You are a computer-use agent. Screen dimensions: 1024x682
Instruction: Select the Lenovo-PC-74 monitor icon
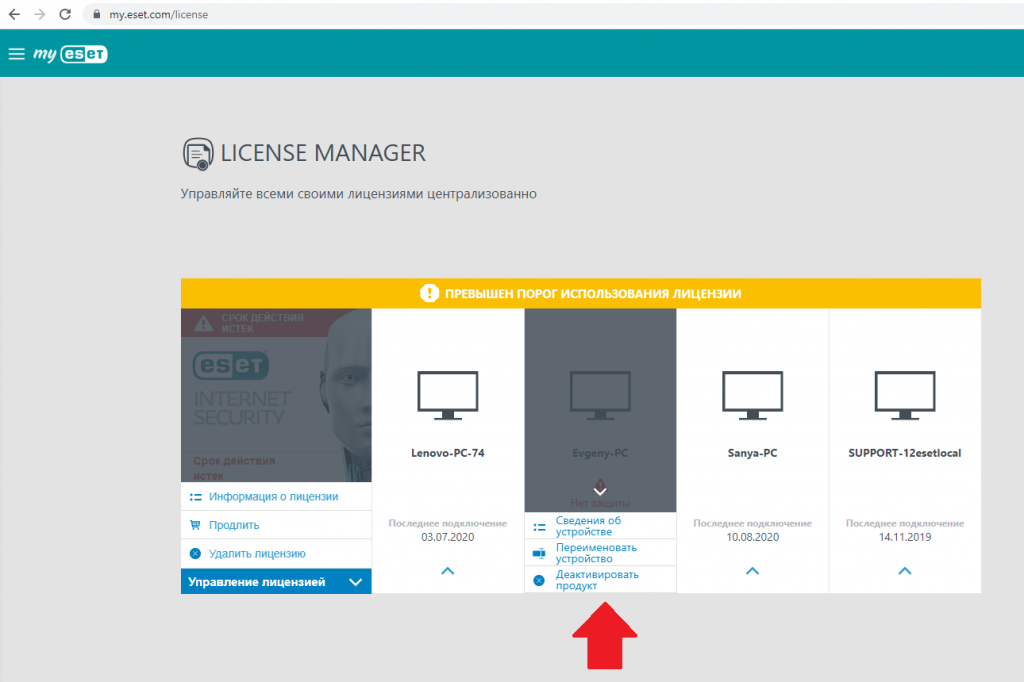tap(448, 395)
